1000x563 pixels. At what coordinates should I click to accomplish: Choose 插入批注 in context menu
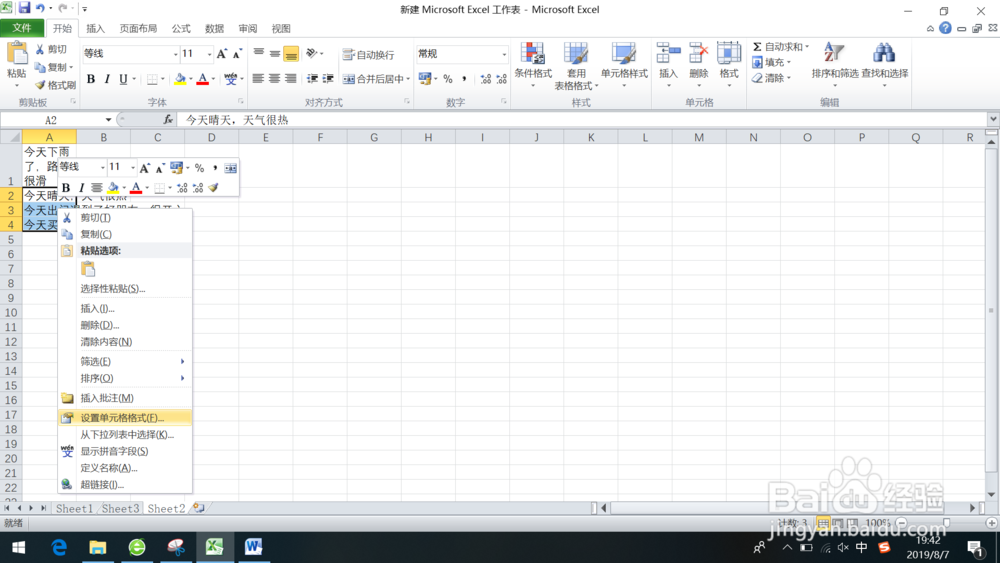tap(125, 398)
